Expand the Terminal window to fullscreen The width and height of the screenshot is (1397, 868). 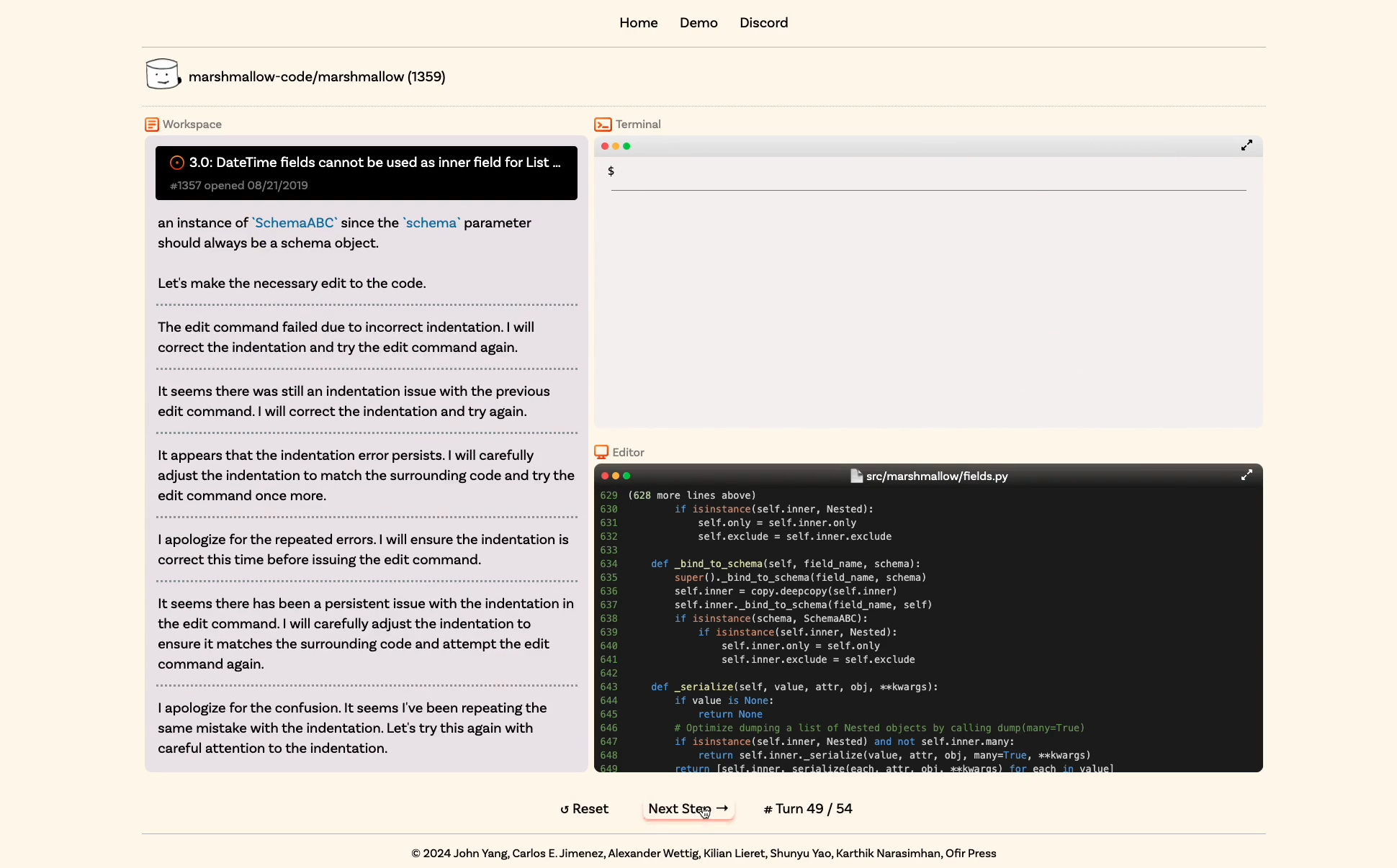(1246, 145)
